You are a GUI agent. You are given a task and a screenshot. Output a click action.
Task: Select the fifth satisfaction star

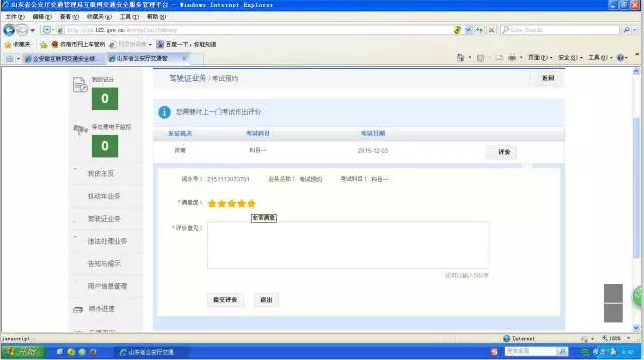click(252, 204)
